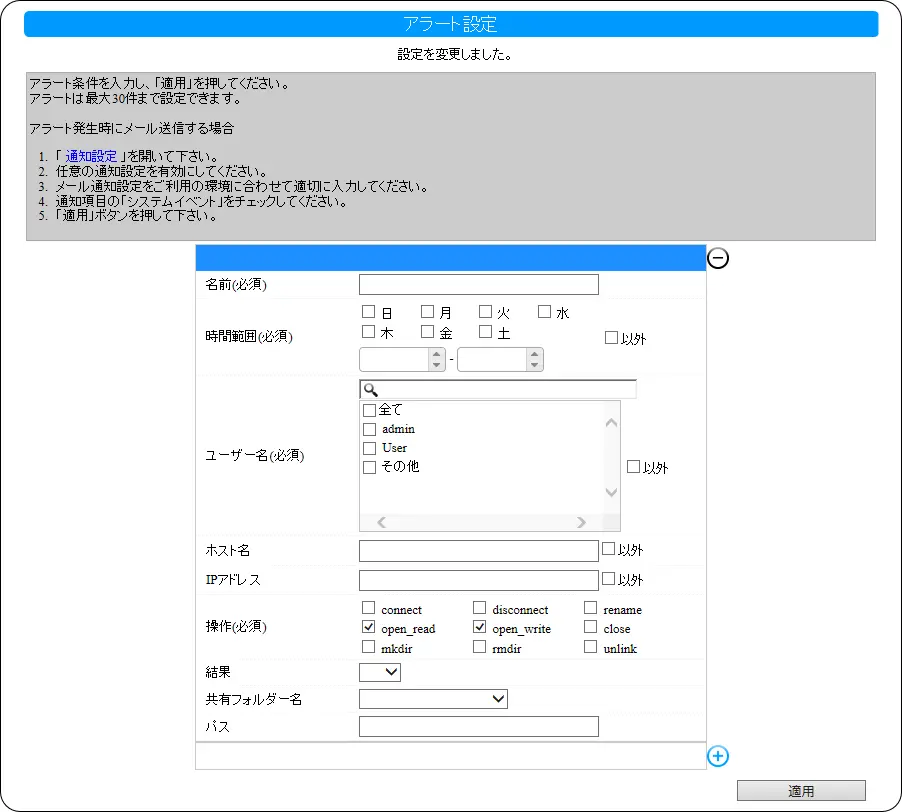Open the 結果 dropdown
This screenshot has width=902, height=812.
pyautogui.click(x=379, y=673)
